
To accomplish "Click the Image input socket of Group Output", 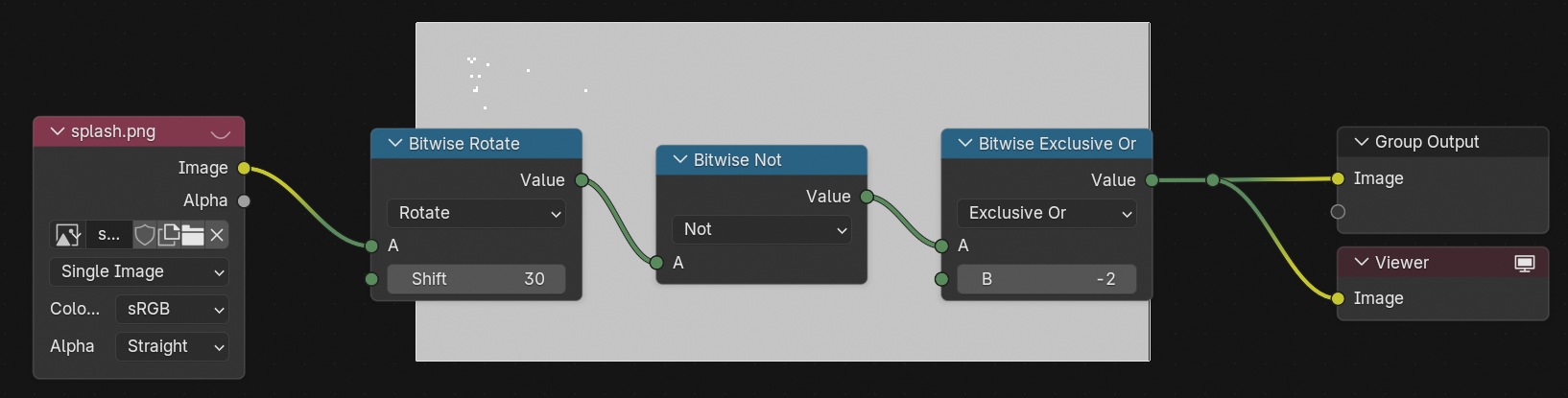I will coord(1338,178).
